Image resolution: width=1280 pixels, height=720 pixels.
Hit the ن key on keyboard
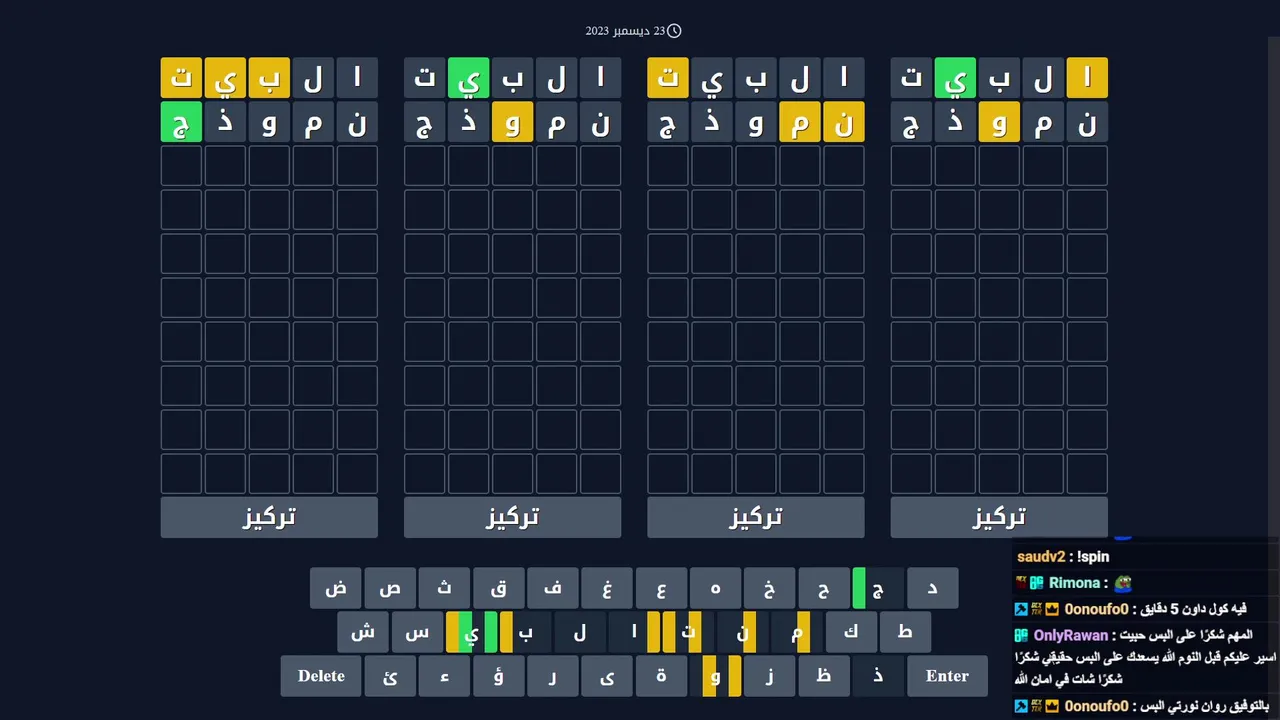(x=742, y=632)
